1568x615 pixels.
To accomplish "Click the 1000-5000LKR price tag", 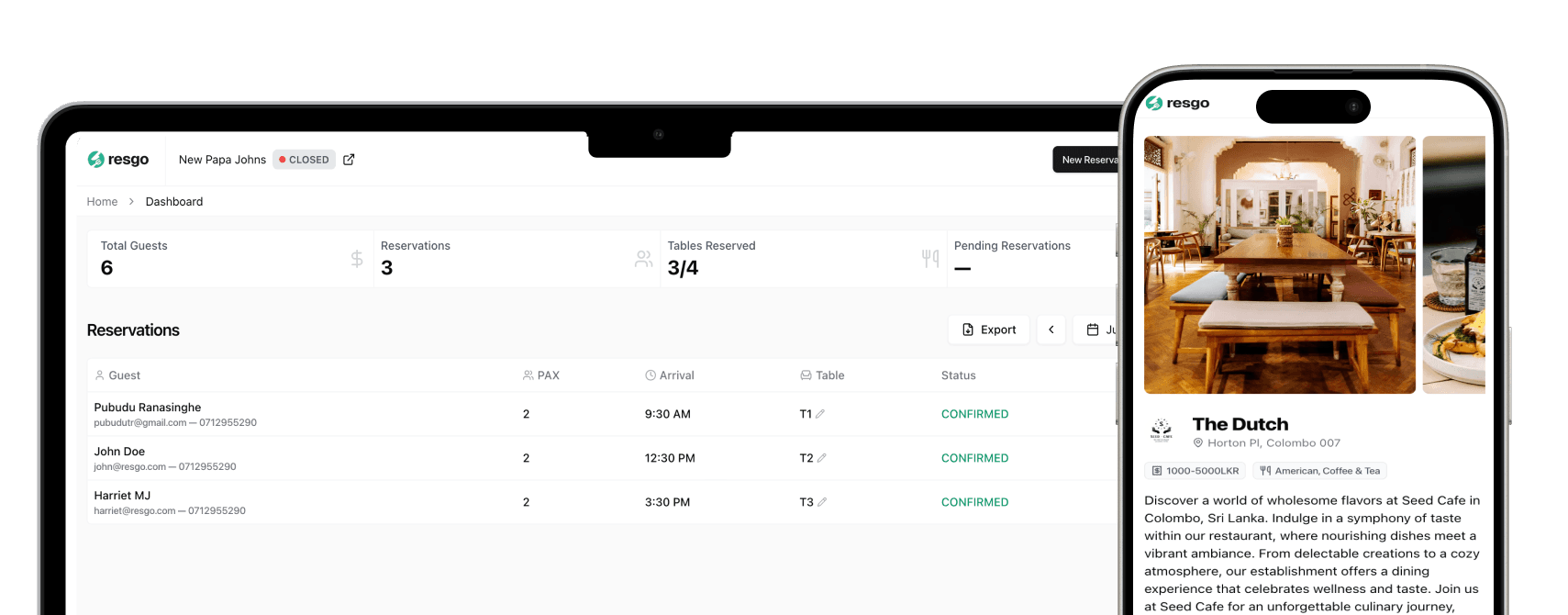I will coord(1195,471).
